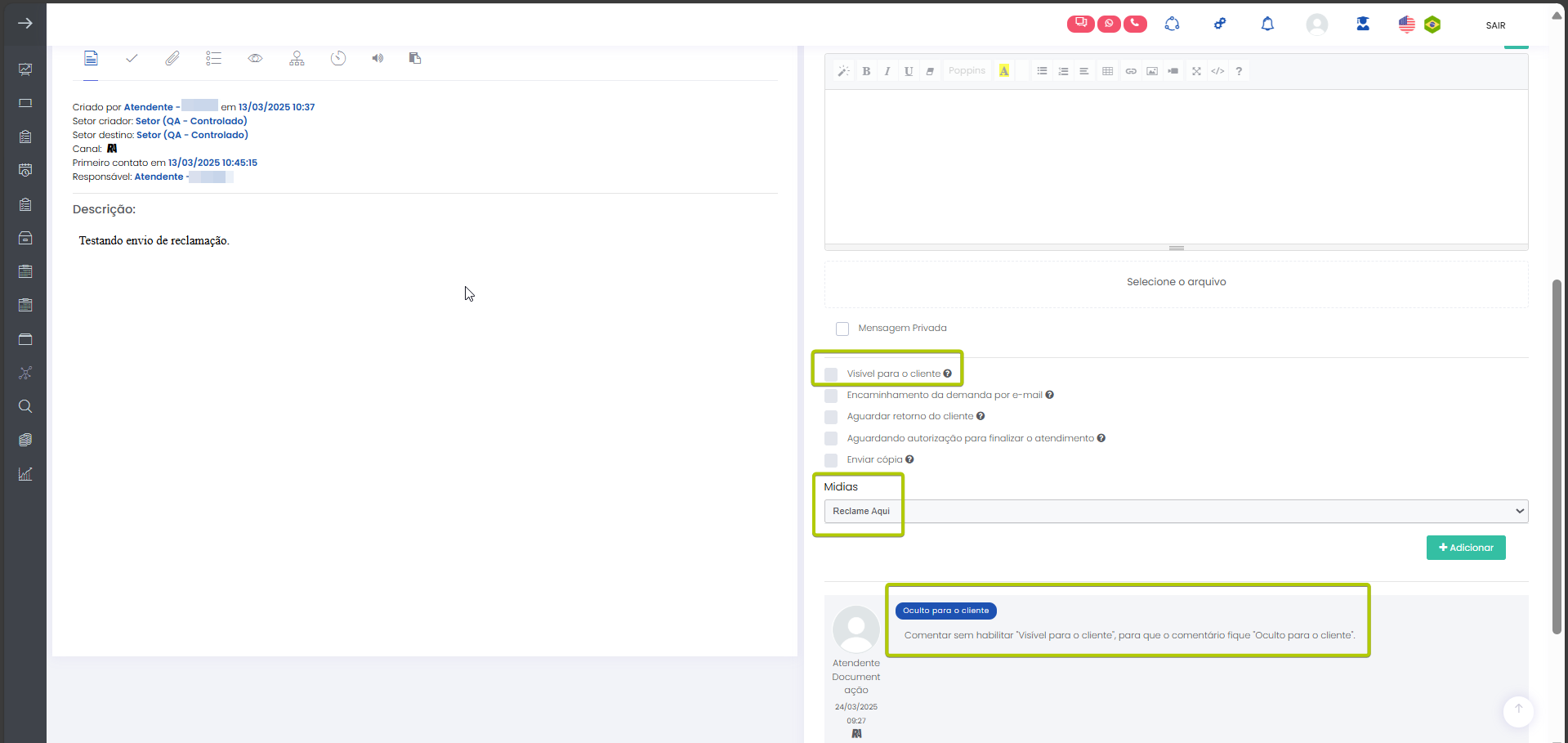Expand the sidebar with arrow icon
Image resolution: width=1568 pixels, height=743 pixels.
[25, 24]
